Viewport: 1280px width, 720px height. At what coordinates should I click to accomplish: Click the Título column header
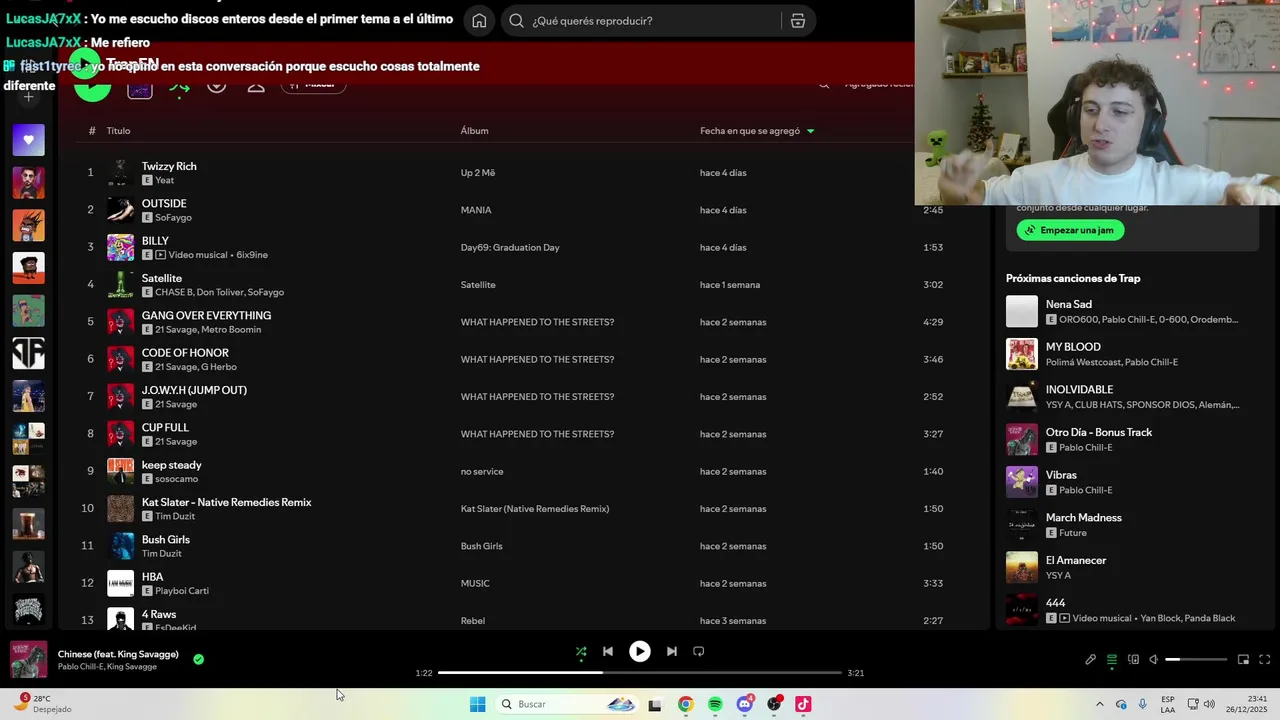pos(119,131)
